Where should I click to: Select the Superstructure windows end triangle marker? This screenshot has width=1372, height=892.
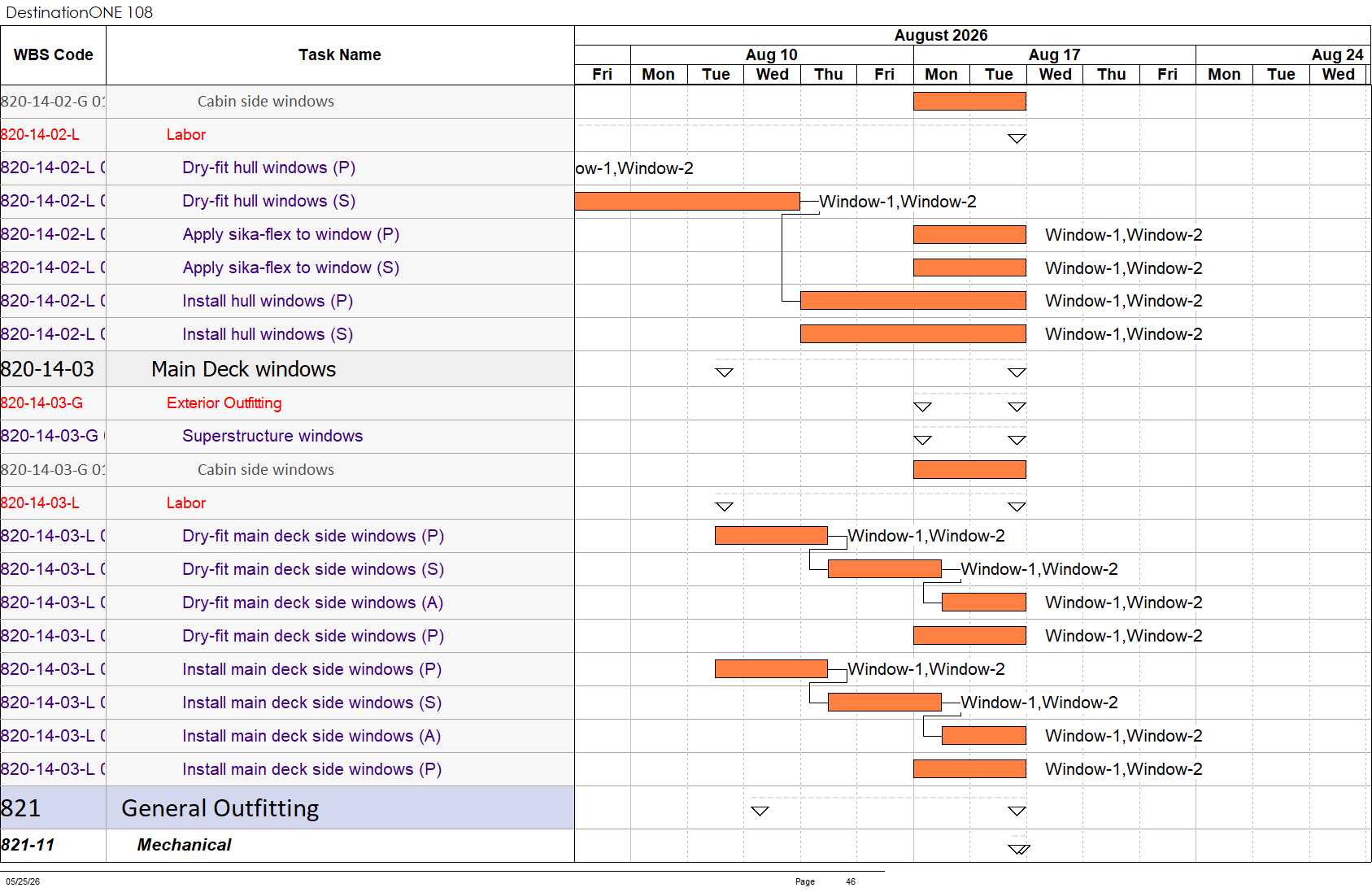pos(1017,440)
